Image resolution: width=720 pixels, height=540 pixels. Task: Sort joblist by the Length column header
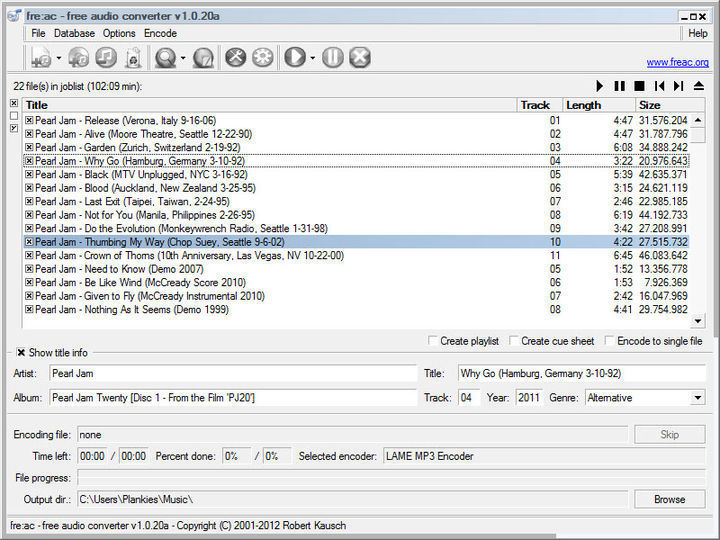(599, 105)
